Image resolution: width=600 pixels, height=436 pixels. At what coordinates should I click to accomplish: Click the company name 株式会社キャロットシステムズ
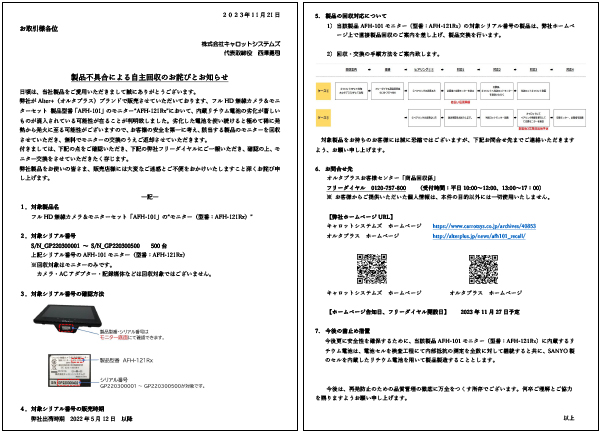tap(241, 44)
